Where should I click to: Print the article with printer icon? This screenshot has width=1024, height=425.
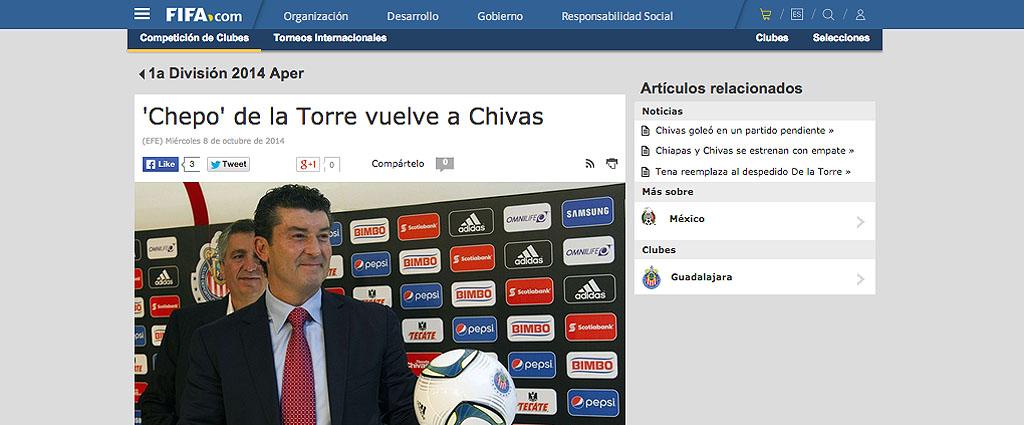pyautogui.click(x=612, y=164)
